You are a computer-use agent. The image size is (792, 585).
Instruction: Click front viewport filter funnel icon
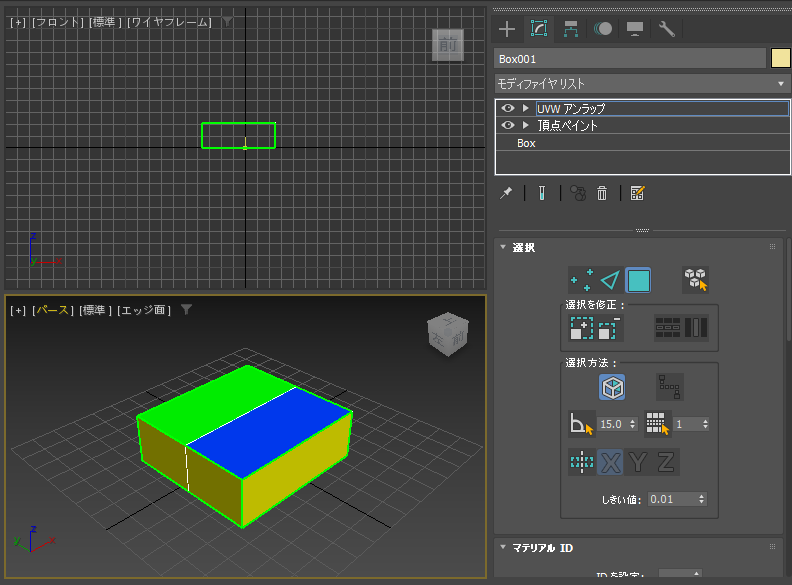(227, 21)
